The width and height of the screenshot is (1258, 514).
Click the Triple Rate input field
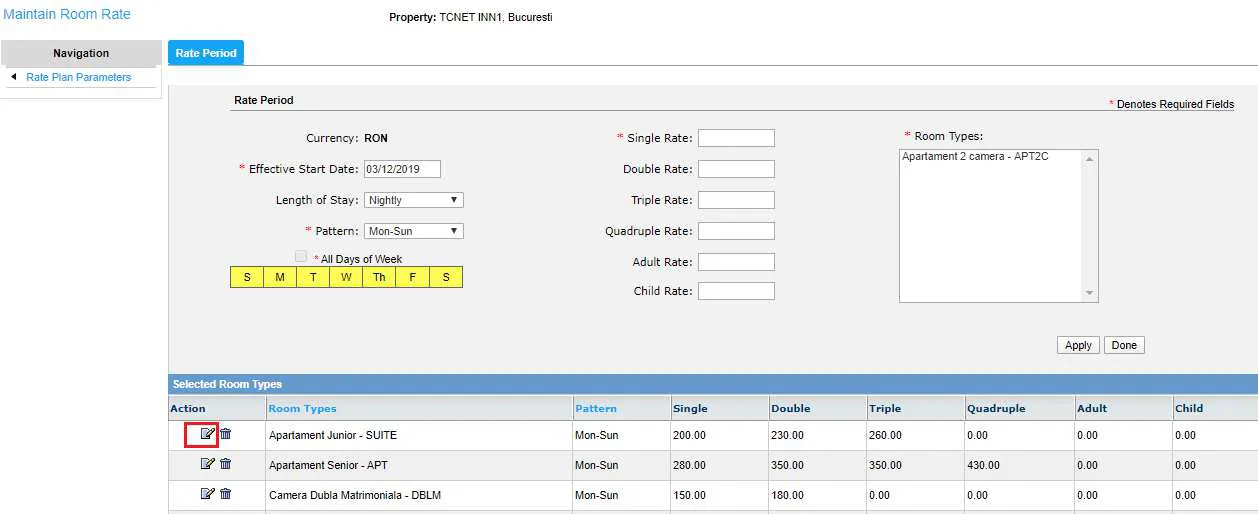pos(736,200)
